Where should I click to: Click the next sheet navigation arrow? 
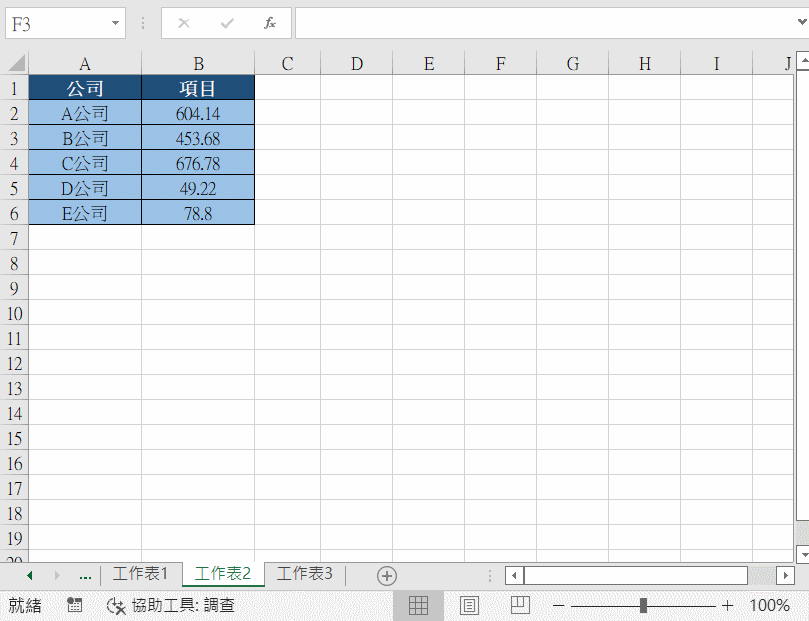tap(57, 575)
